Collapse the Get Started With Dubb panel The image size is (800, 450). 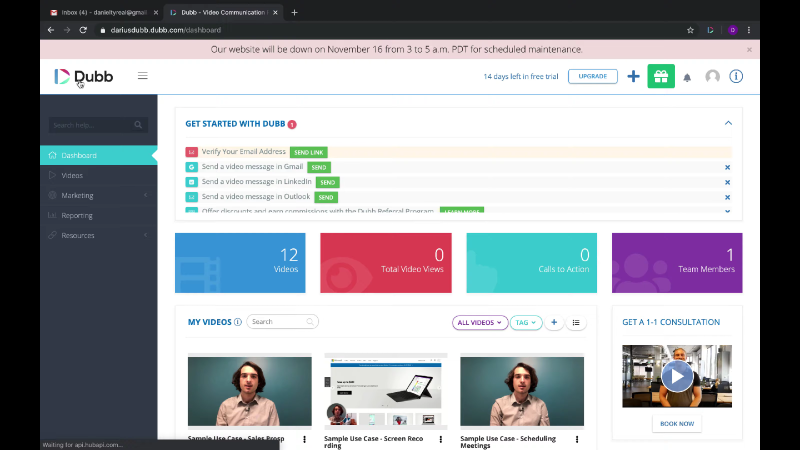[x=728, y=123]
